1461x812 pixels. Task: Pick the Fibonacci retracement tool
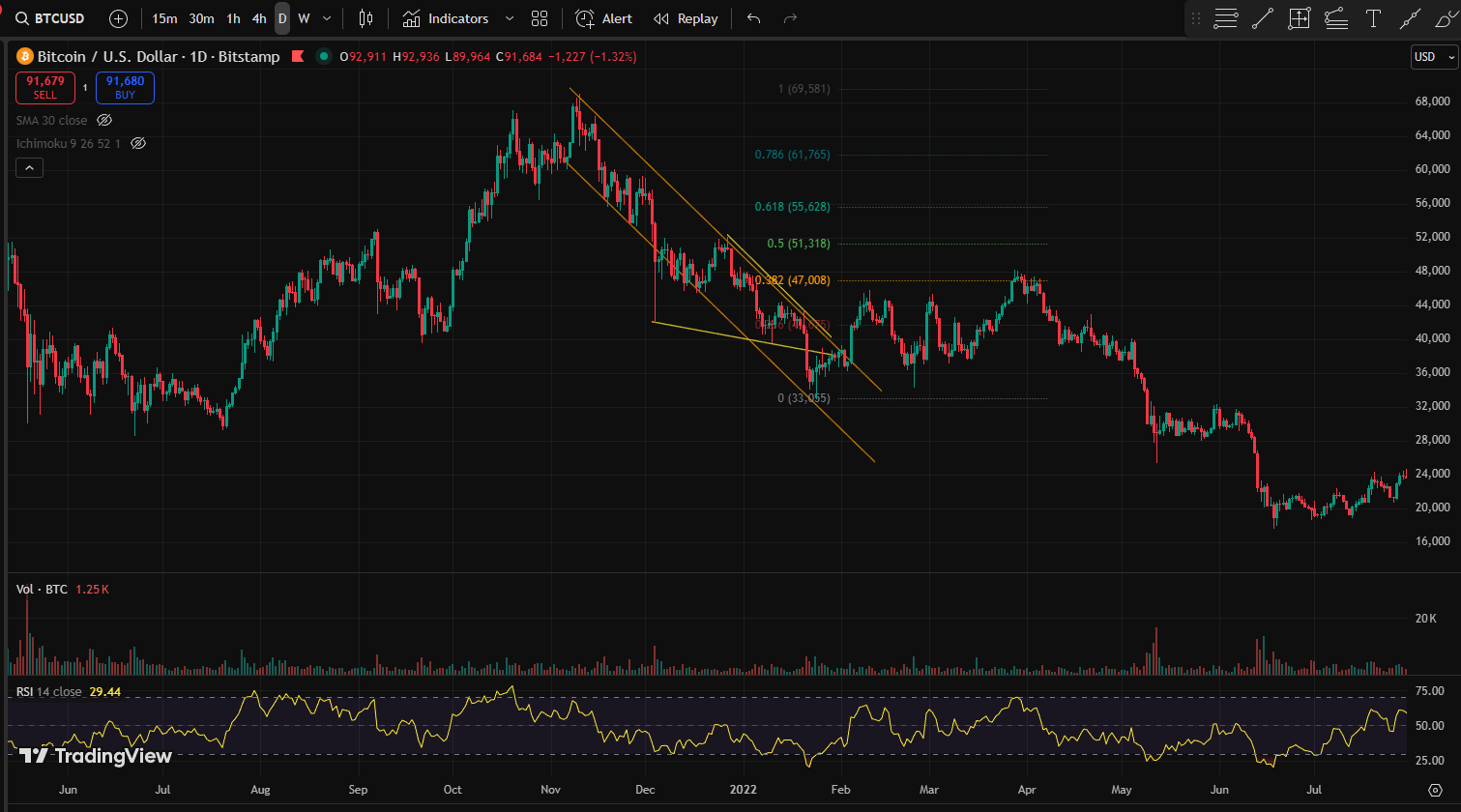point(1226,18)
